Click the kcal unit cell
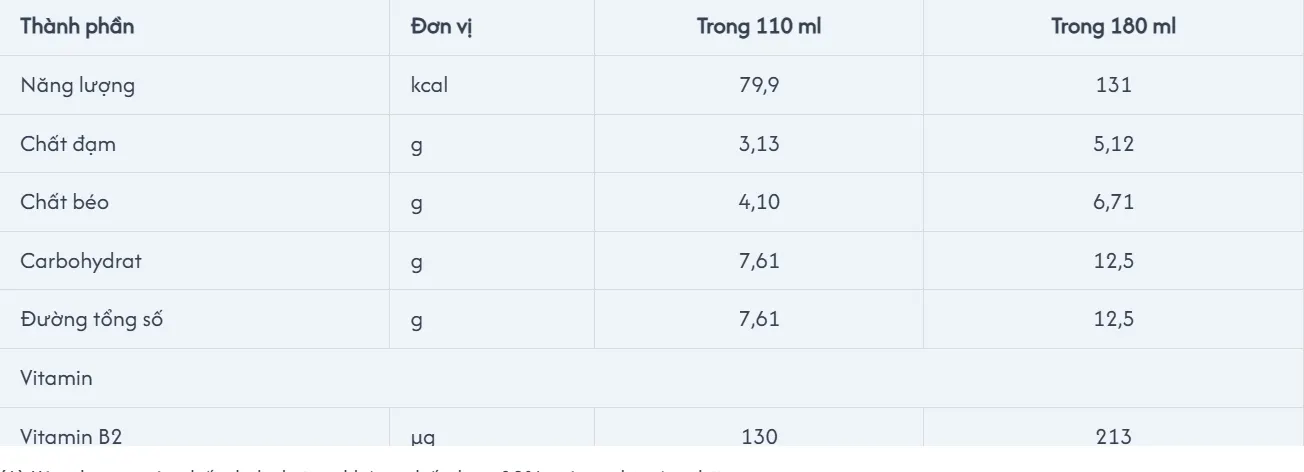Screen dimensions: 1304x472 429,85
